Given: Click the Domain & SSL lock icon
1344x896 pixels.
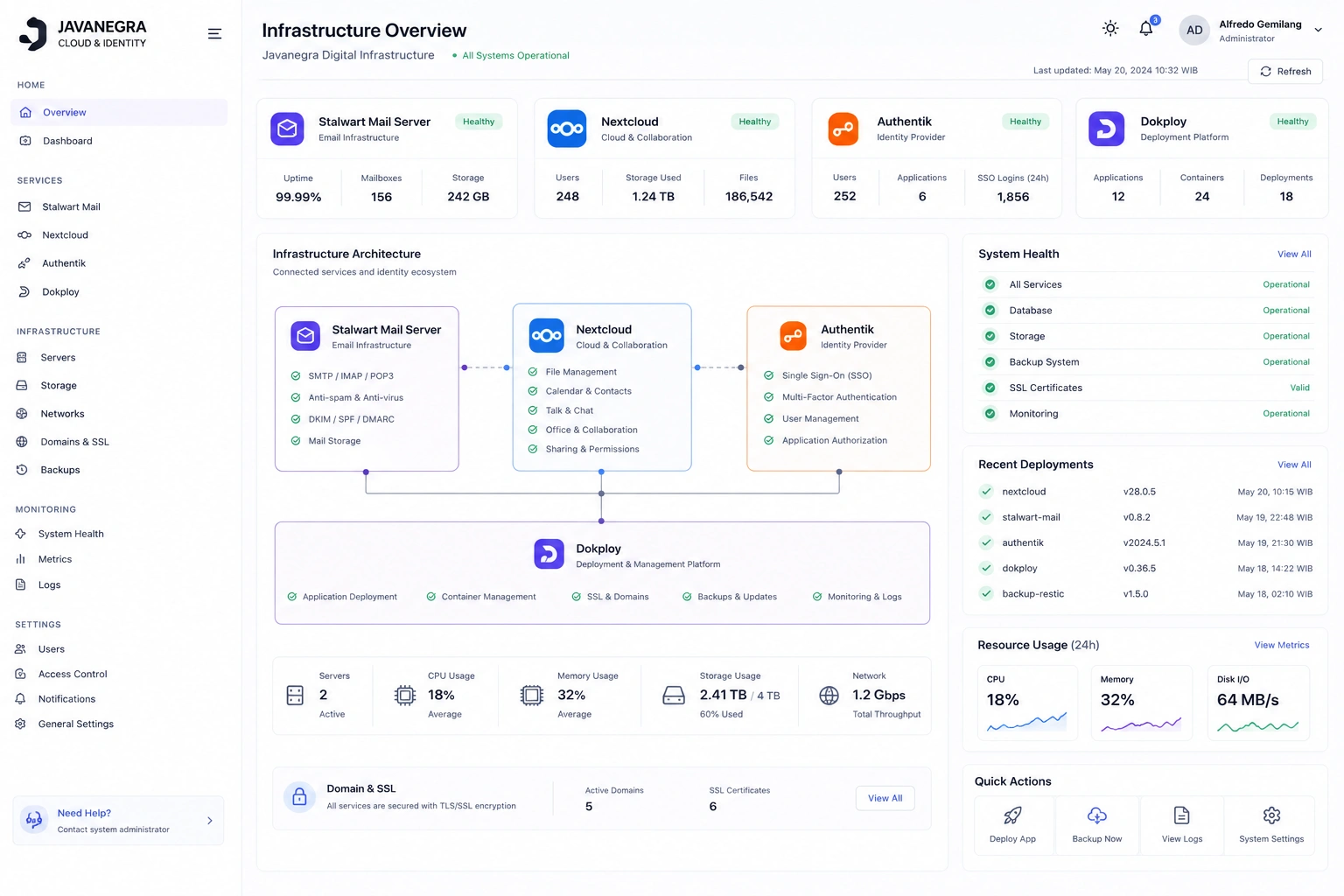Looking at the screenshot, I should click(299, 797).
